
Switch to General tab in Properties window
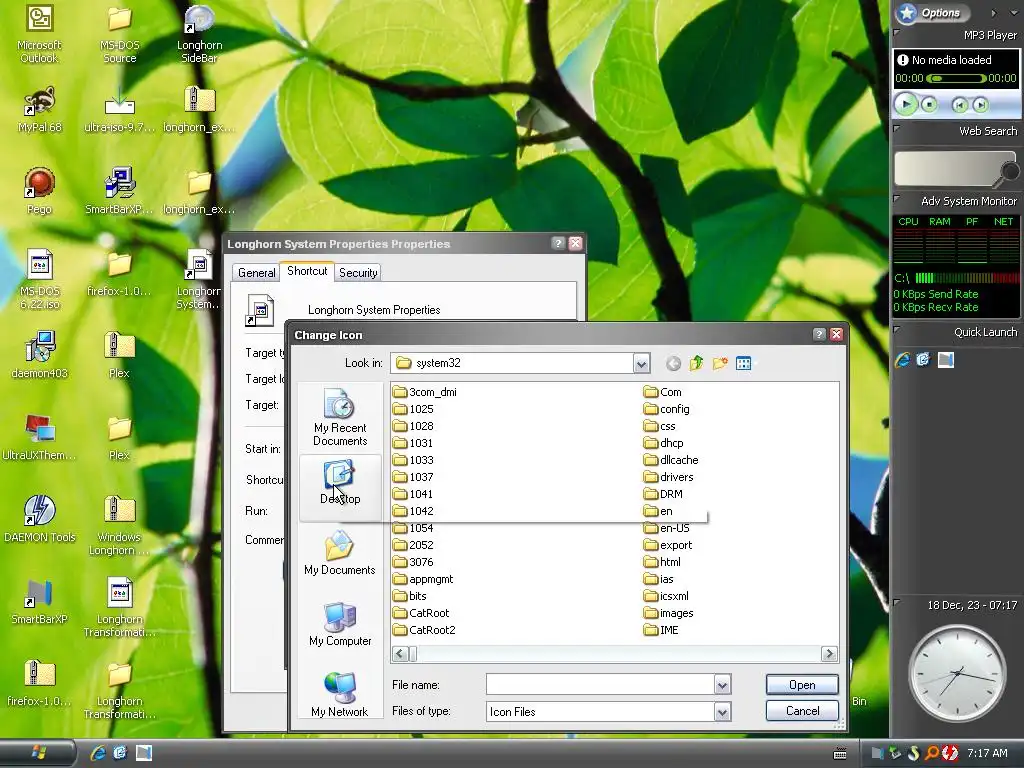click(x=256, y=272)
